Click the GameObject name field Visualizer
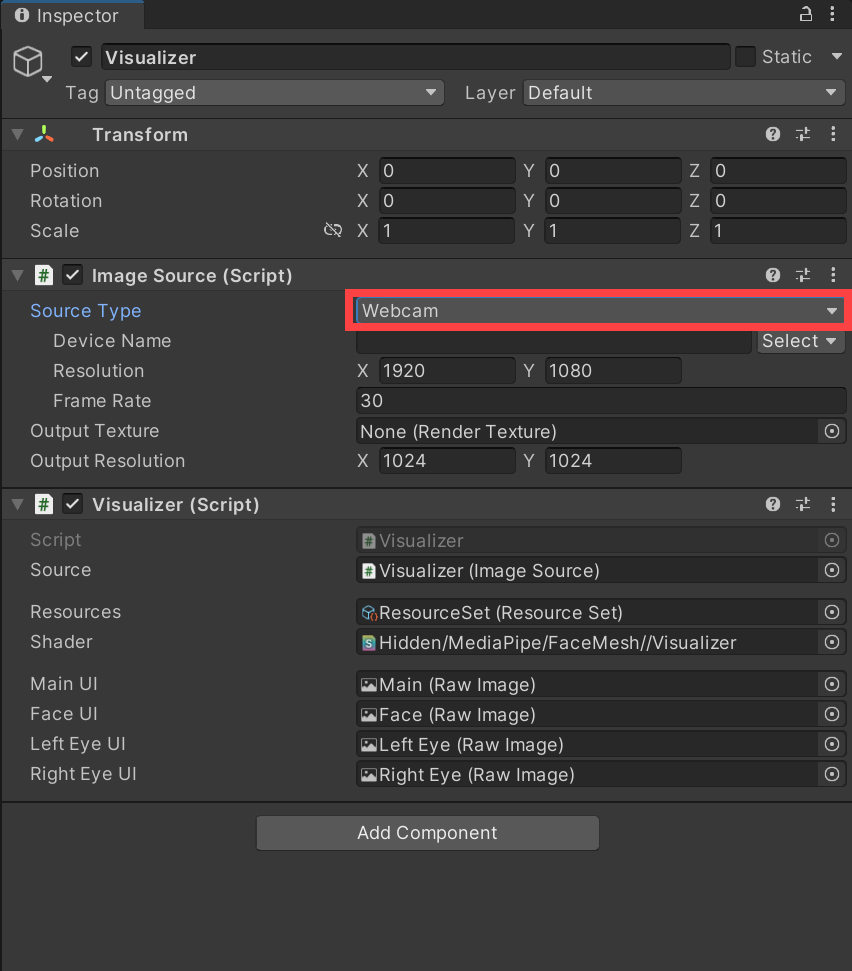Screen dimensions: 852x971 point(415,57)
